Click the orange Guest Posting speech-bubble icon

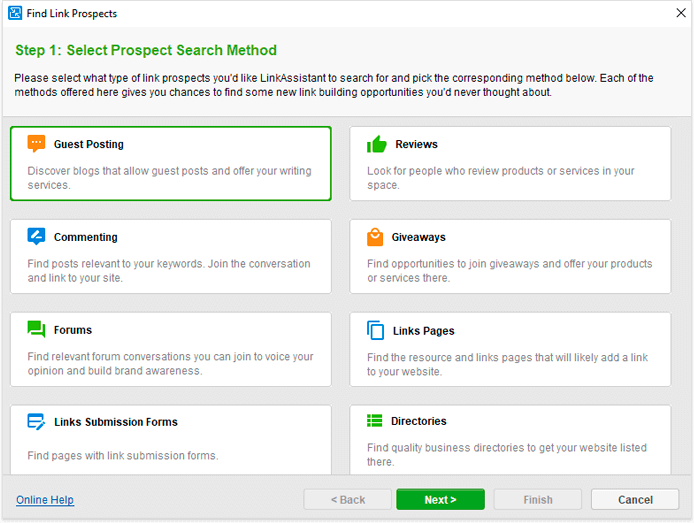tap(36, 144)
